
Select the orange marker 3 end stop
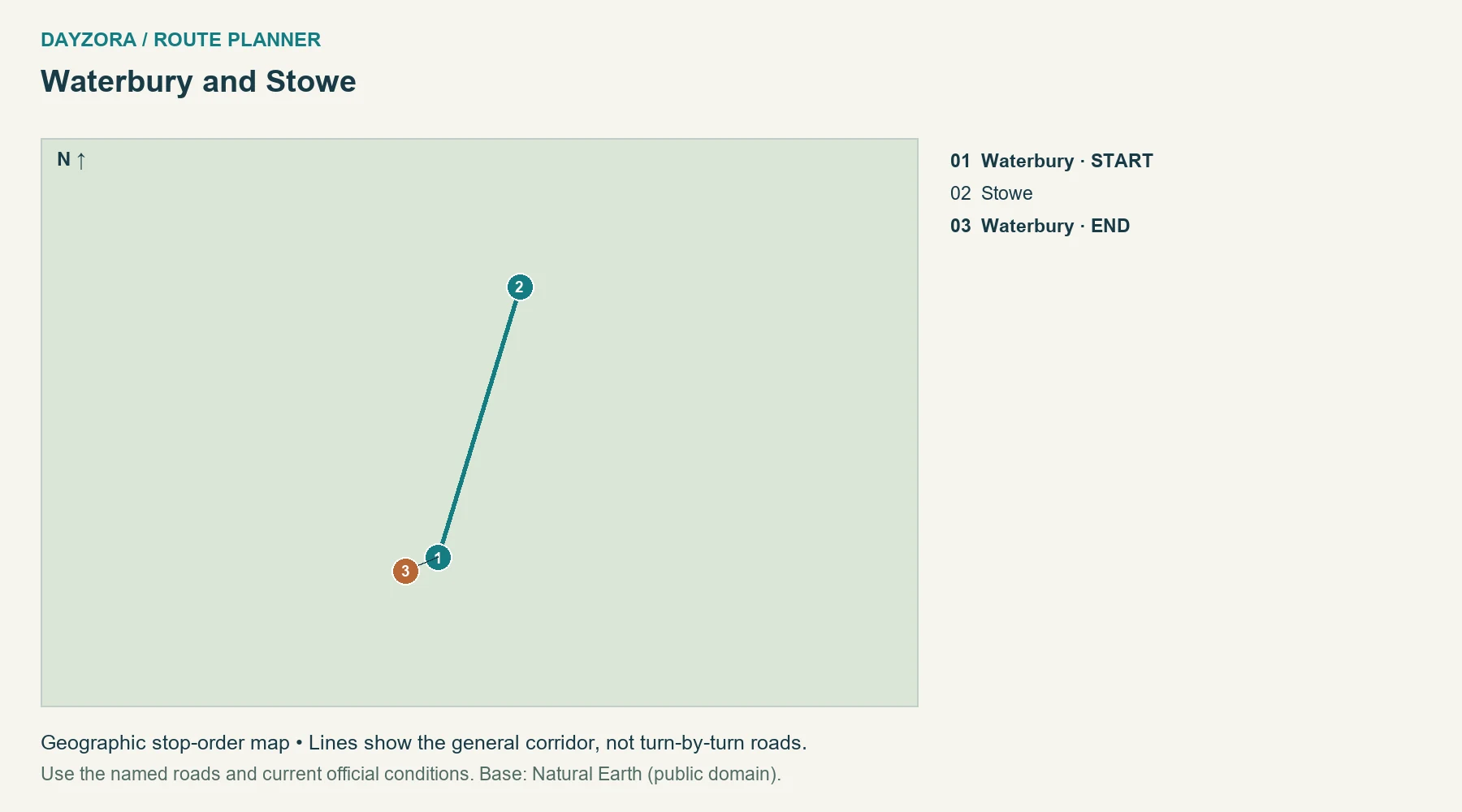405,571
